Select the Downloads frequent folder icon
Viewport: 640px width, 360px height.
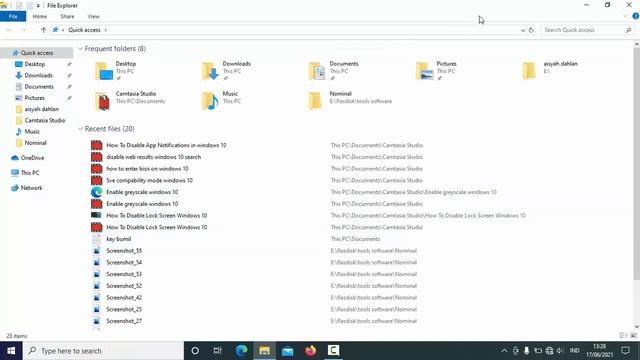211,71
